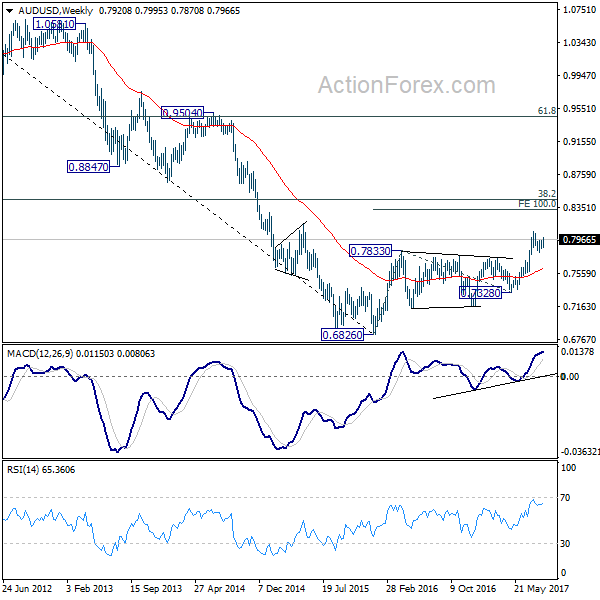Click the RSI(14) 65.3606 indicator label
Image resolution: width=600 pixels, height=600 pixels.
(41, 470)
